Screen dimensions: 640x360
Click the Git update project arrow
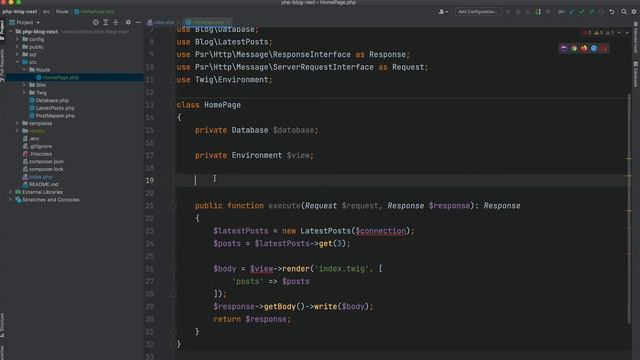pos(571,12)
